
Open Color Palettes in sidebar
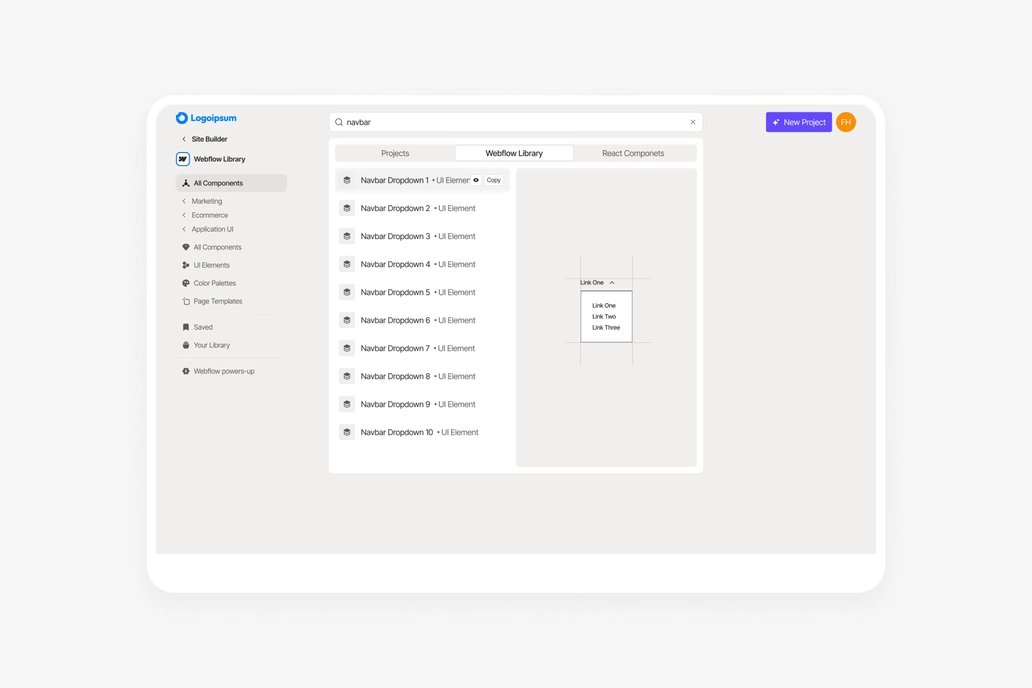(x=209, y=283)
